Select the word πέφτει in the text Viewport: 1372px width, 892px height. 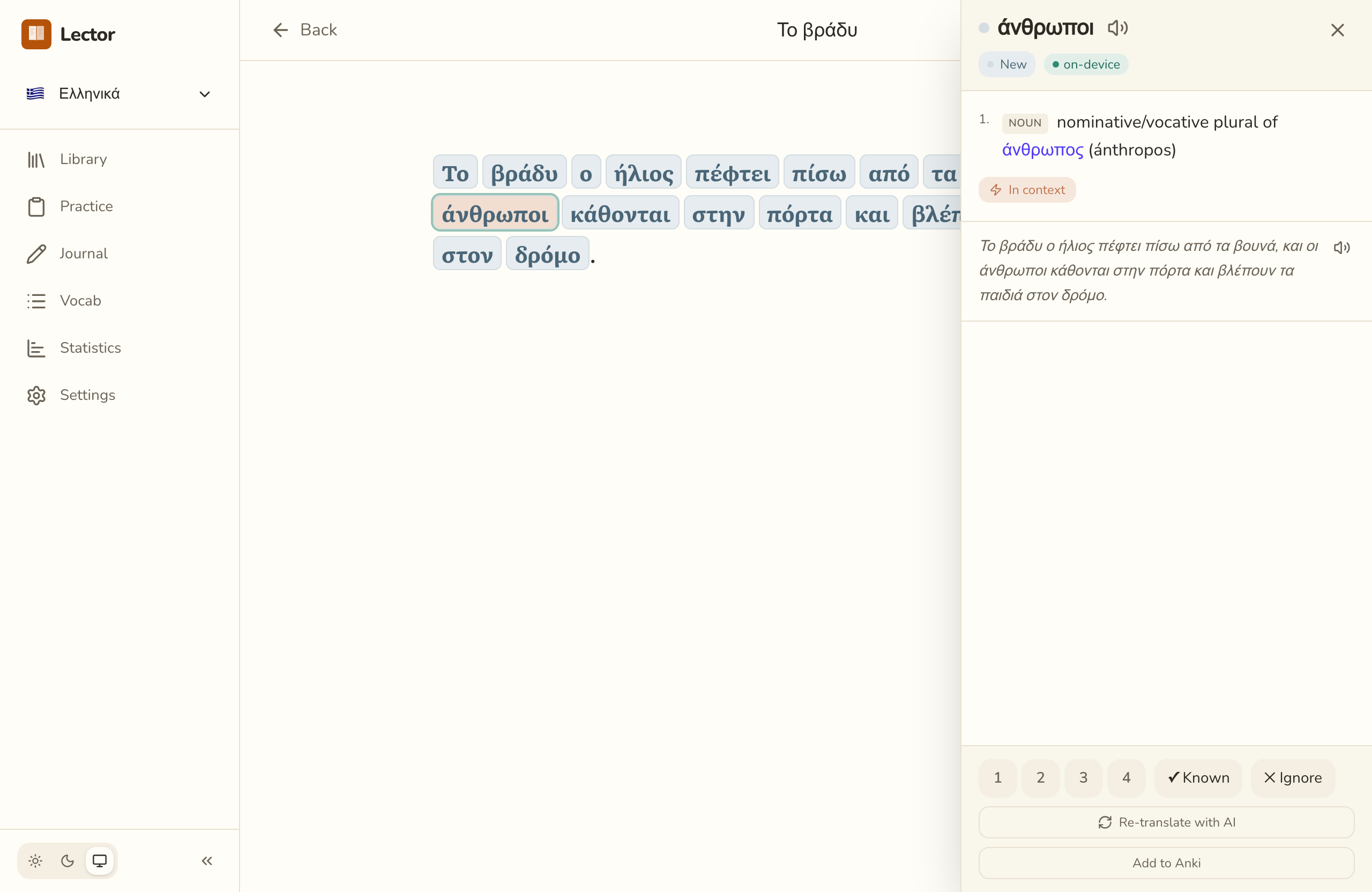click(x=732, y=173)
